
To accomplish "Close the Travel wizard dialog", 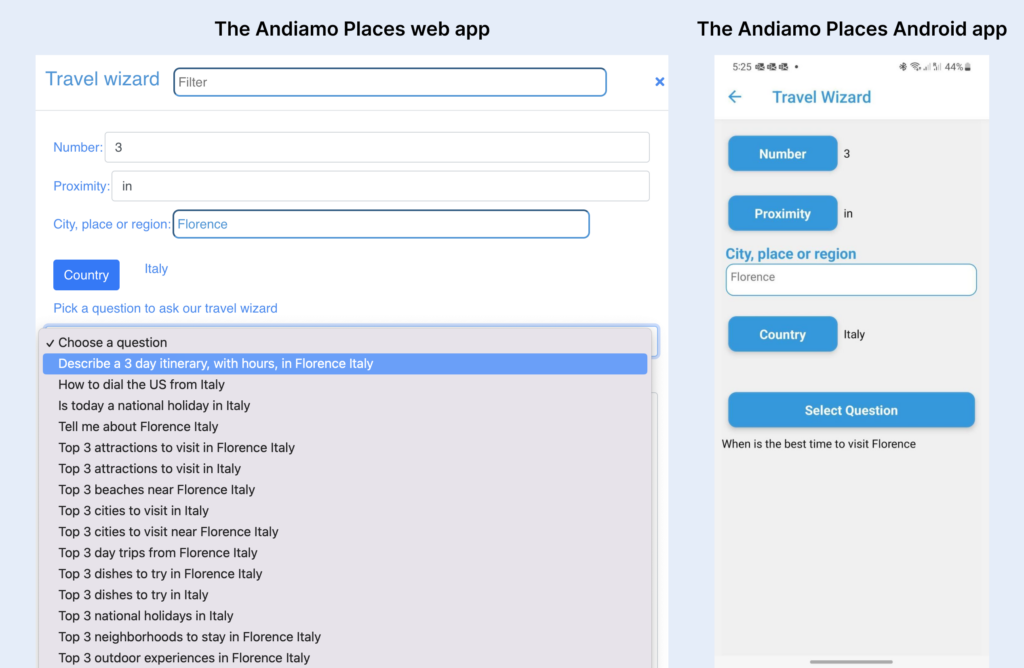I will pos(659,81).
